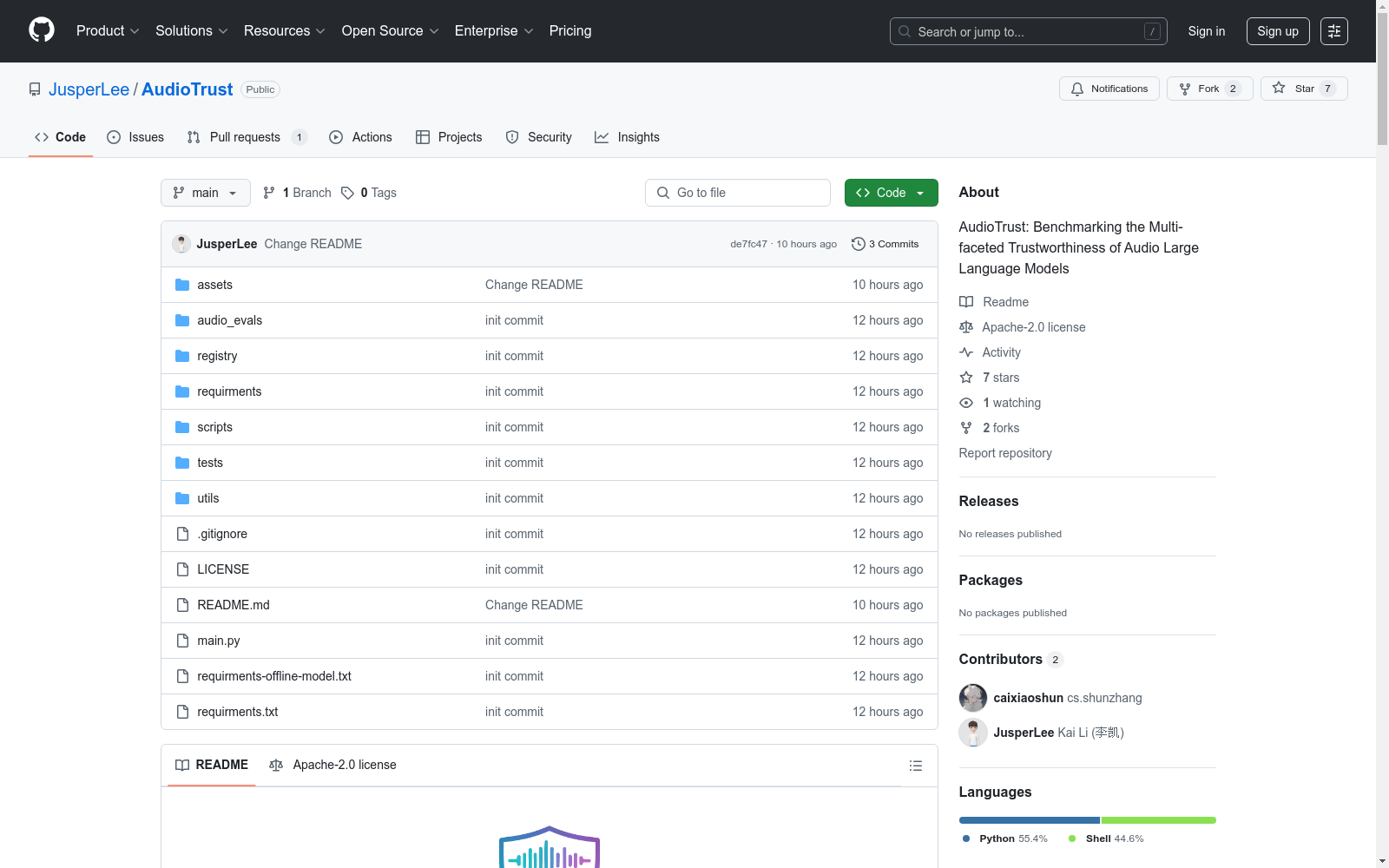This screenshot has width=1389, height=868.
Task: Click JusperLee avatar in Contributors
Action: point(973,733)
